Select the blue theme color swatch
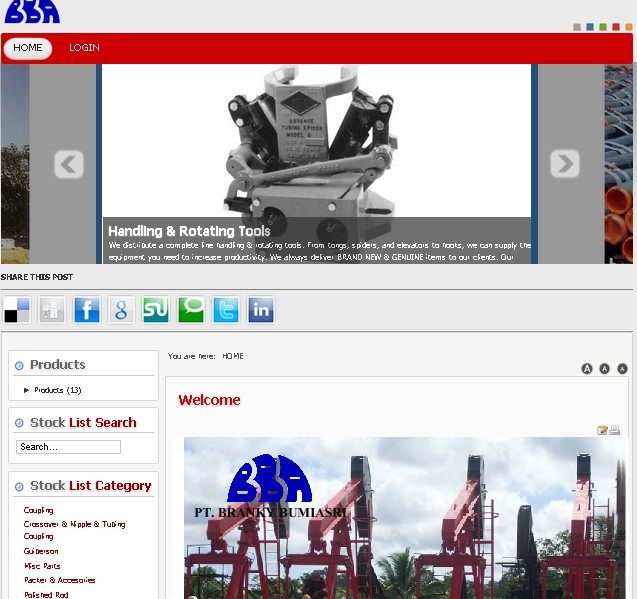Viewport: 637px width, 599px height. [x=590, y=27]
